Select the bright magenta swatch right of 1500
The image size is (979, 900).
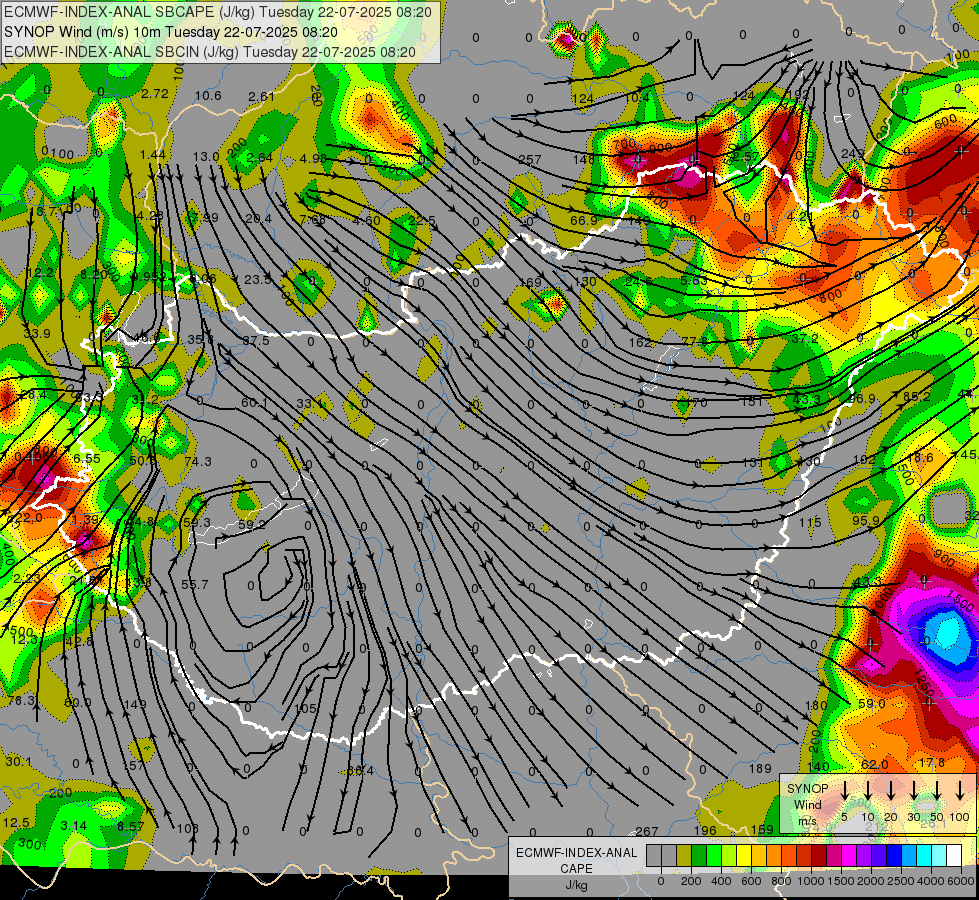click(849, 856)
